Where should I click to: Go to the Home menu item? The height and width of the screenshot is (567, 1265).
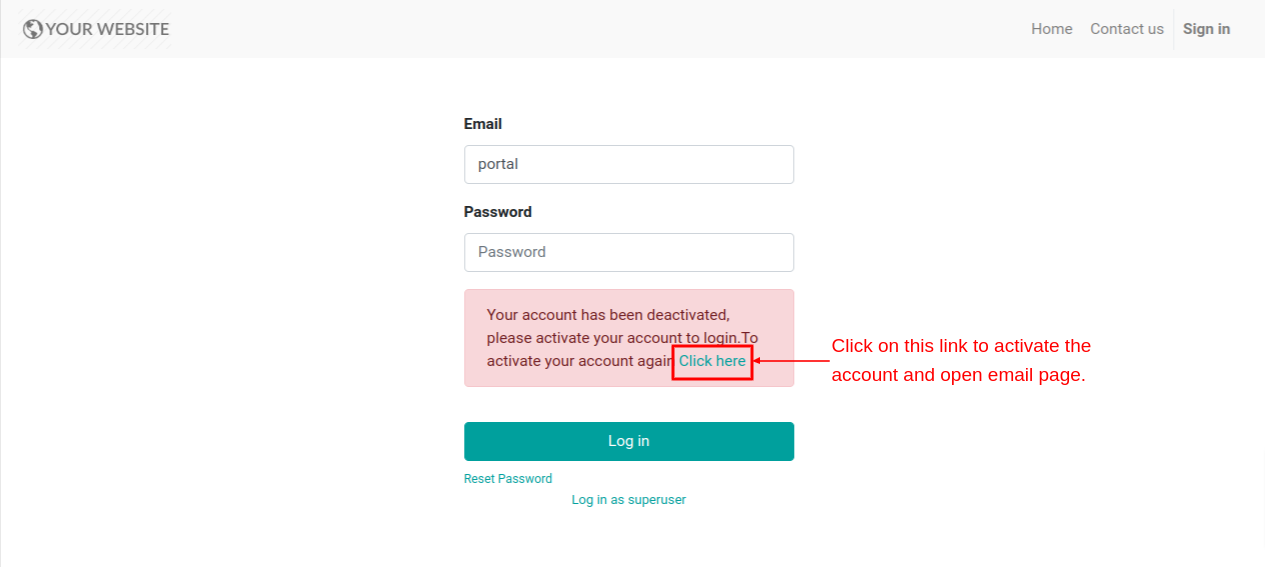[x=1052, y=29]
